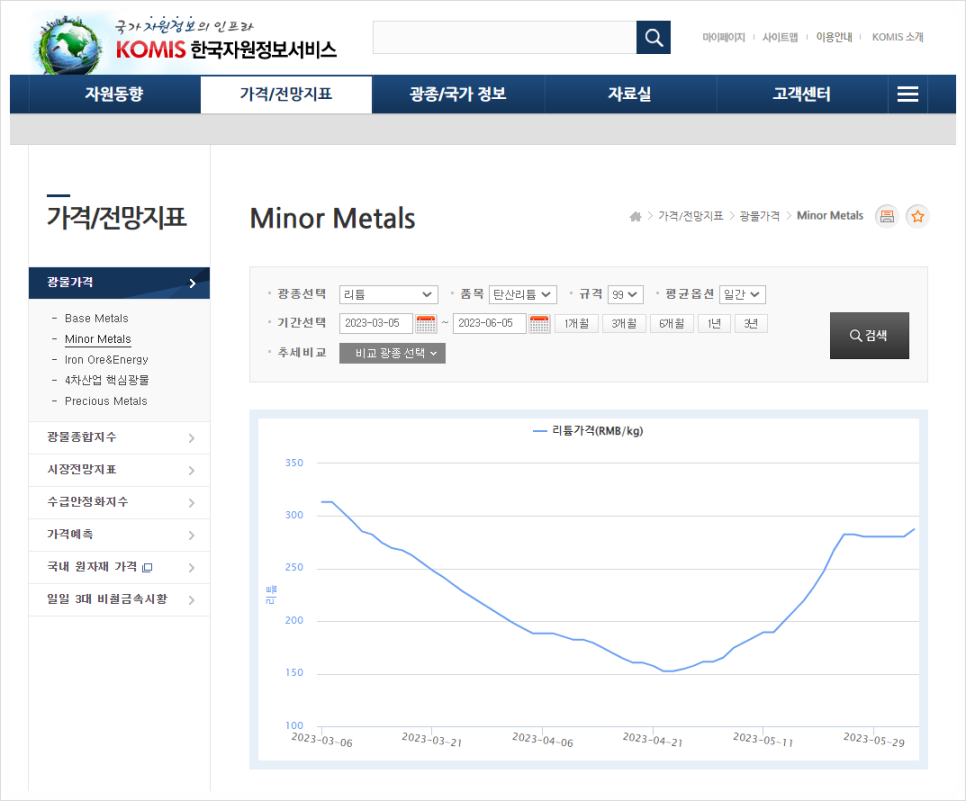966x801 pixels.
Task: Click chart y-axis value 350
Action: [294, 463]
